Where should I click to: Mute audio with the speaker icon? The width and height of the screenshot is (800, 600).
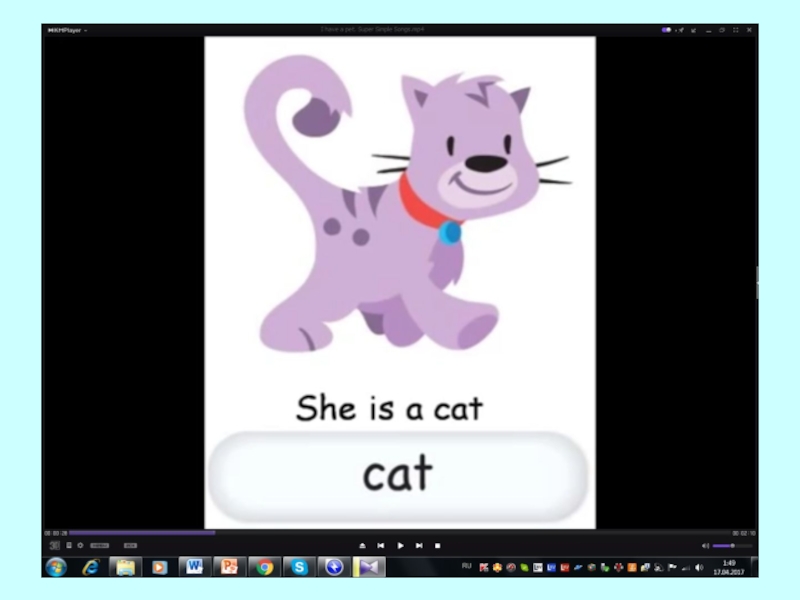pos(705,546)
